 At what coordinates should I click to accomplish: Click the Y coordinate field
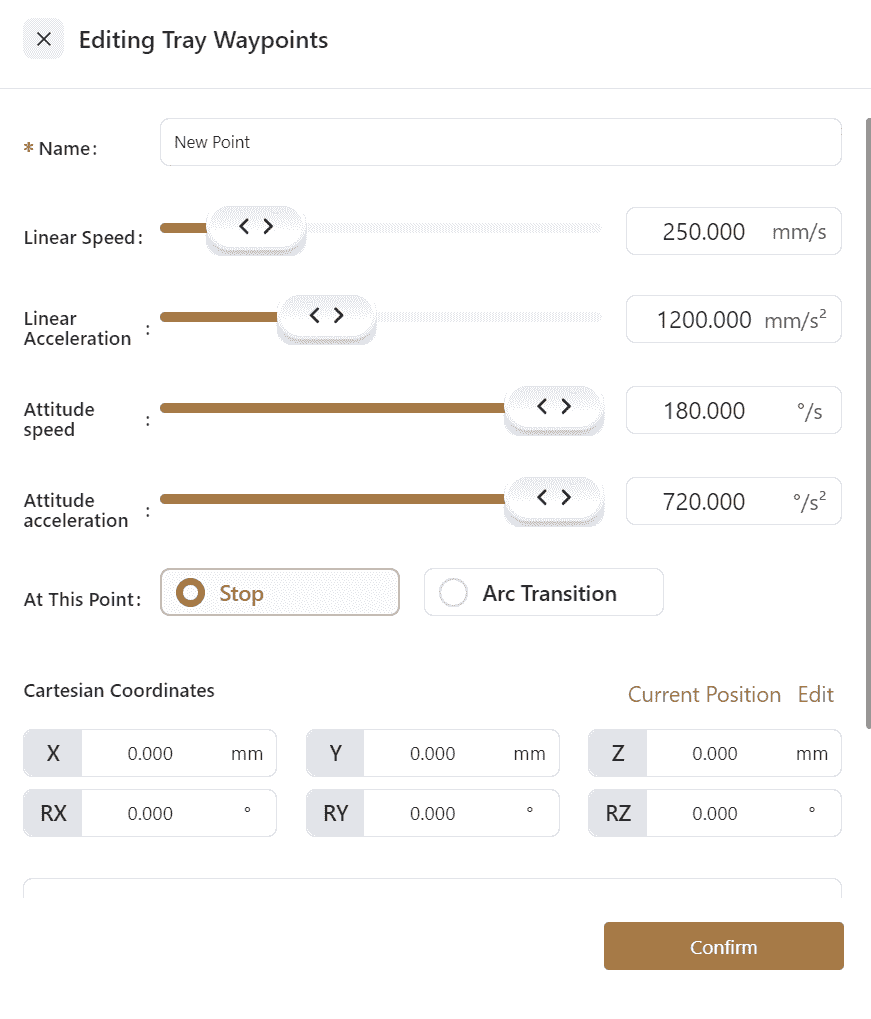coord(433,754)
